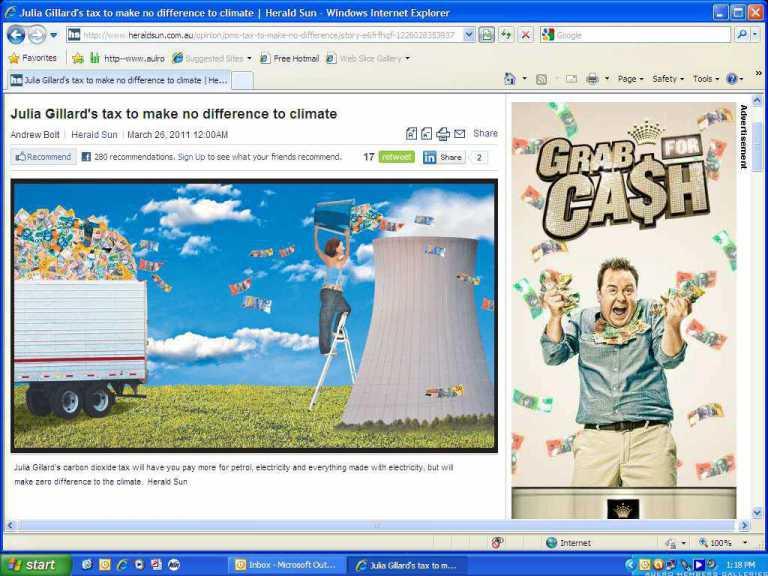The image size is (768, 576).
Task: Click the Windows Start button
Action: tap(34, 565)
